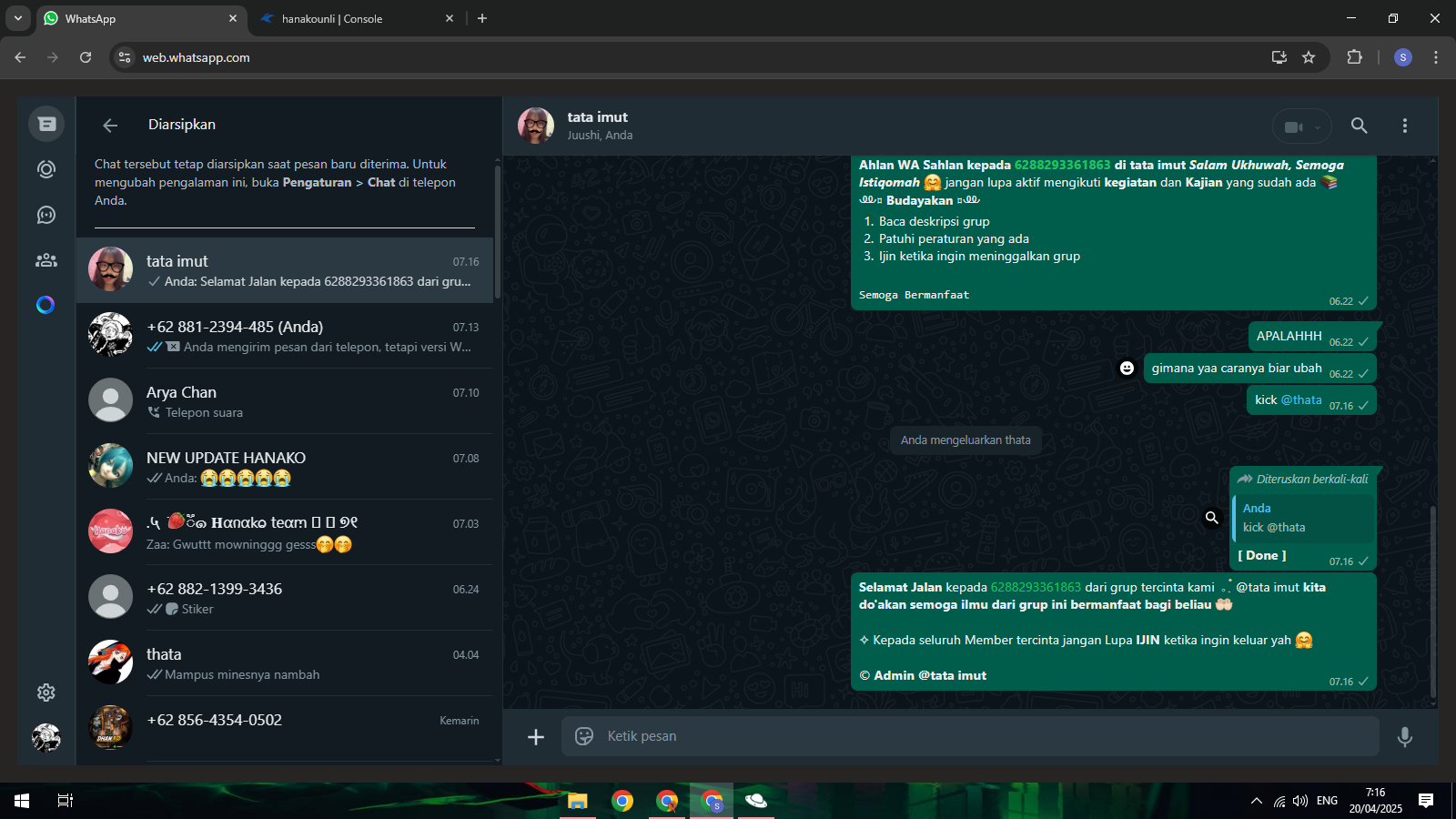The height and width of the screenshot is (819, 1456).
Task: Open the emoji and sticker picker
Action: pyautogui.click(x=584, y=736)
